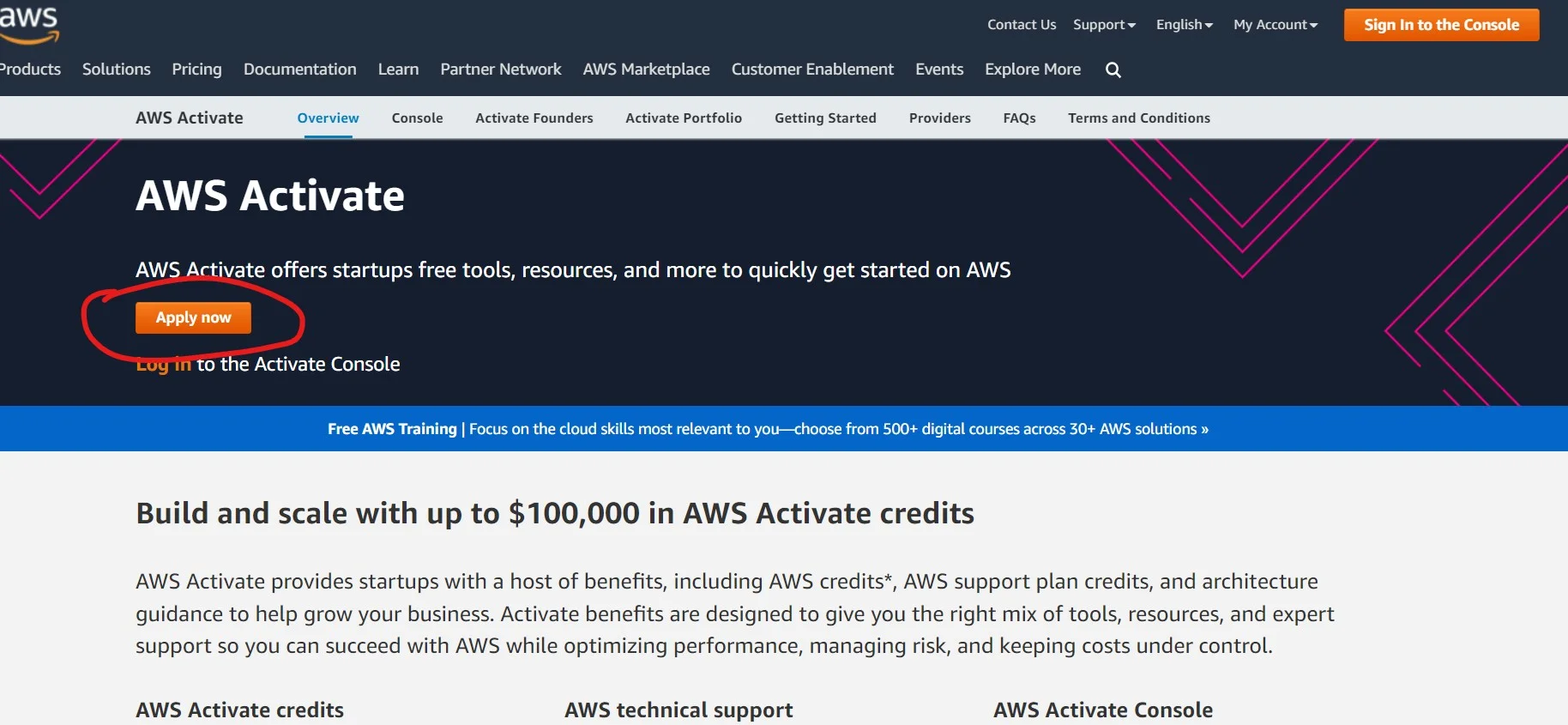View the Terms and Conditions tab

pyautogui.click(x=1138, y=118)
